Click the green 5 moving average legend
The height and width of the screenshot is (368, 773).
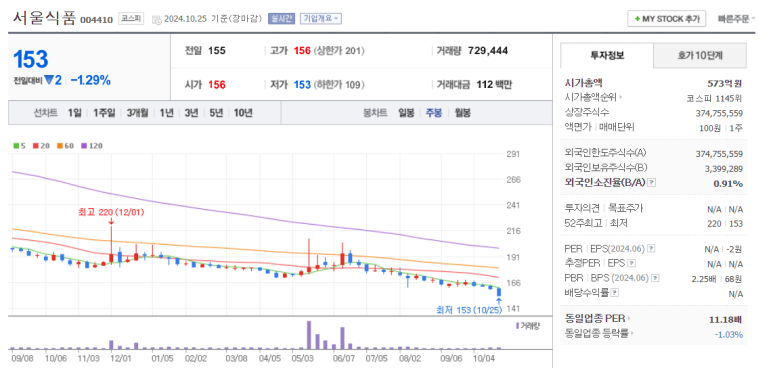[20, 146]
